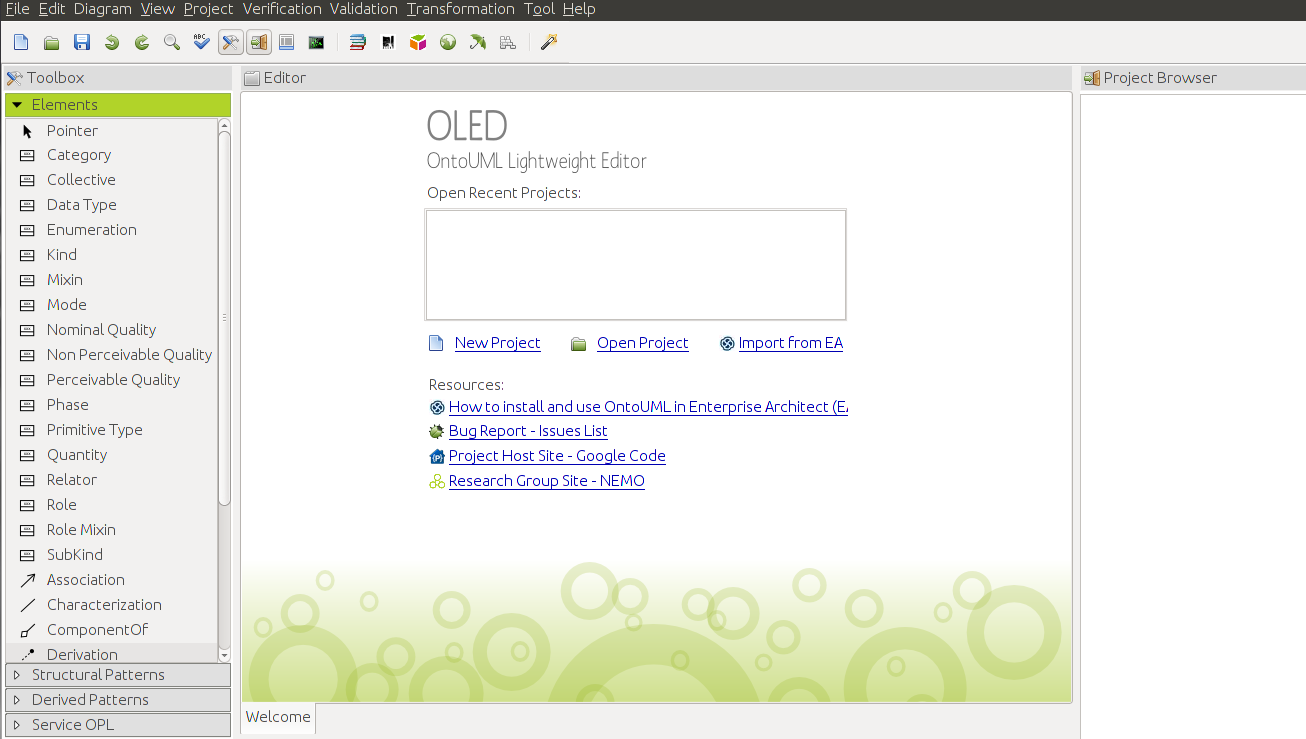Screen dimensions: 1306x739
Task: Open the Help menu
Action: pyautogui.click(x=579, y=9)
